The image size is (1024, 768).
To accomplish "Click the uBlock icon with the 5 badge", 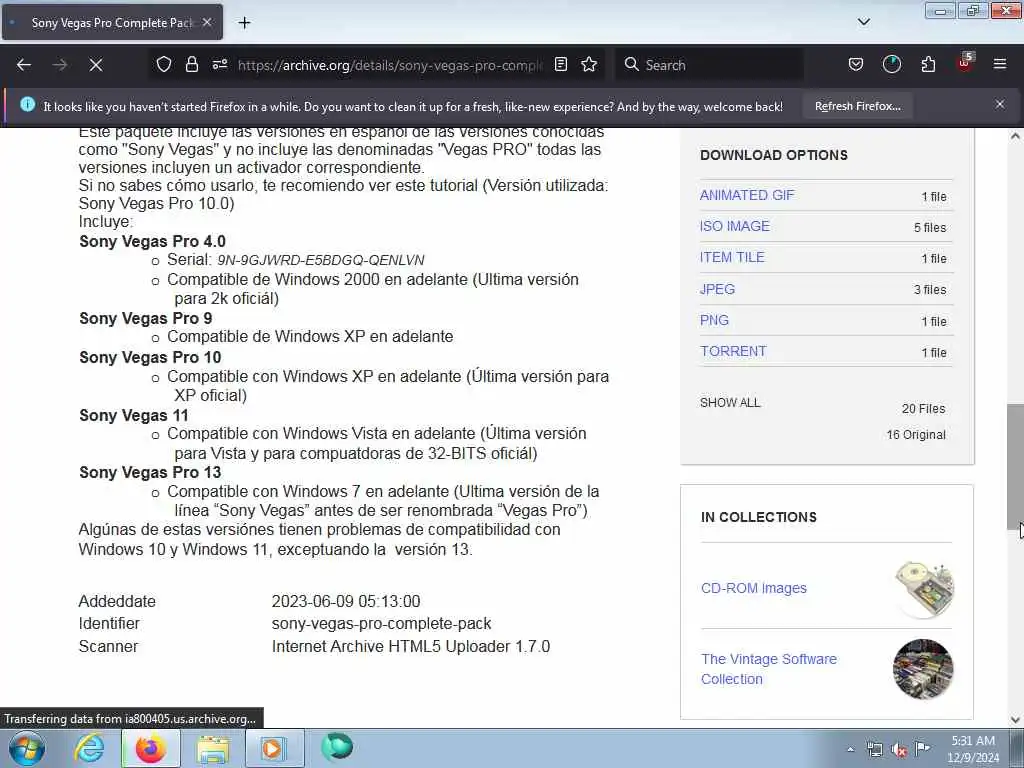I will 965,63.
